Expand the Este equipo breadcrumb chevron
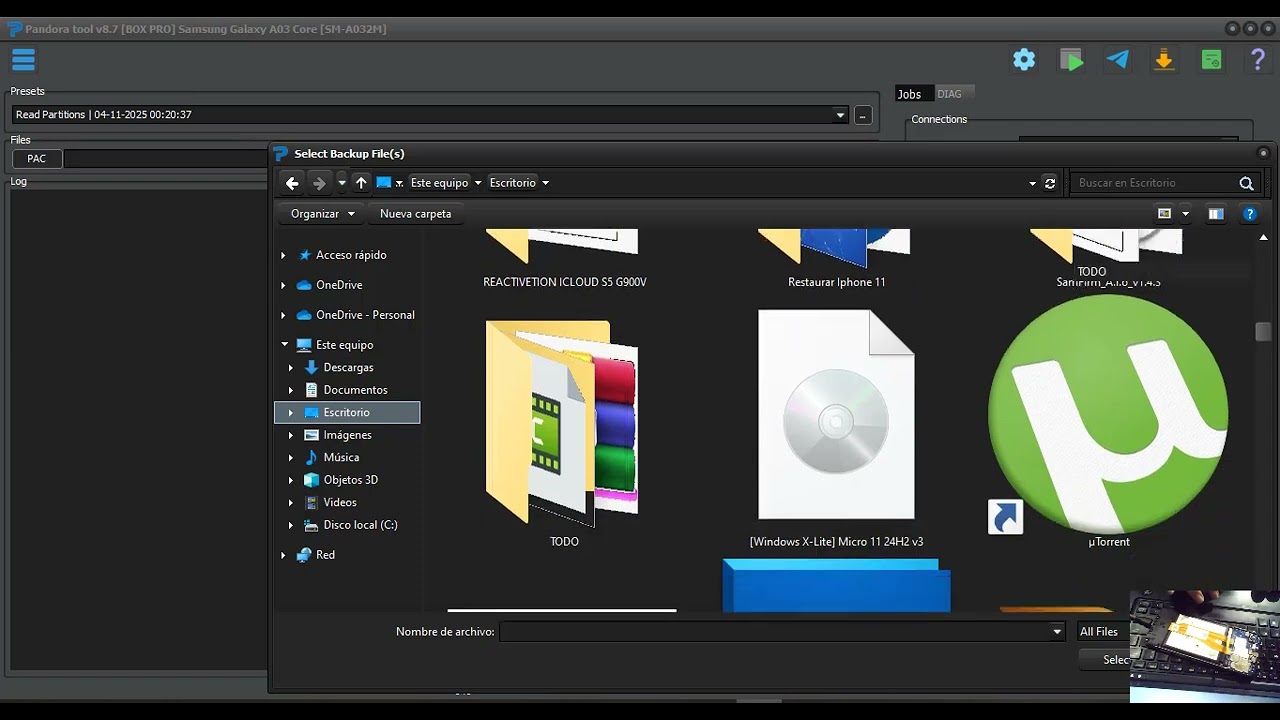1280x720 pixels. click(478, 183)
